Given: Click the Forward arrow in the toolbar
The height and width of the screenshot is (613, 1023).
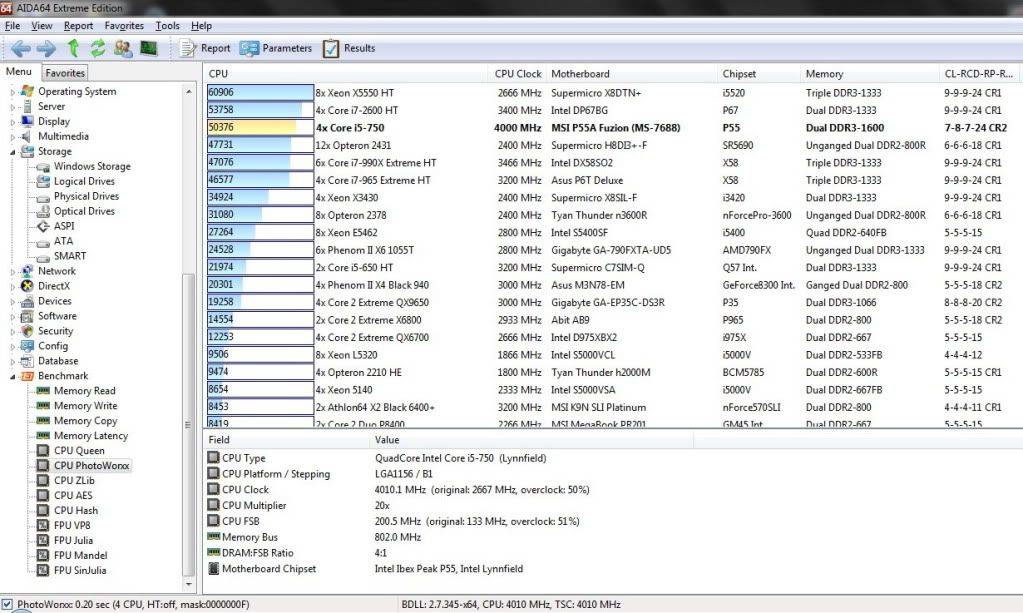Looking at the screenshot, I should click(46, 48).
